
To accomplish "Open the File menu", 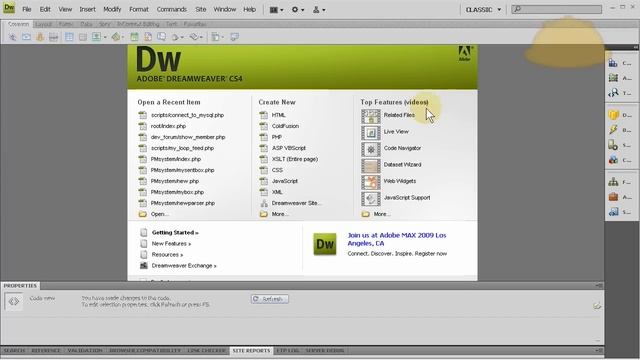I will click(x=27, y=9).
